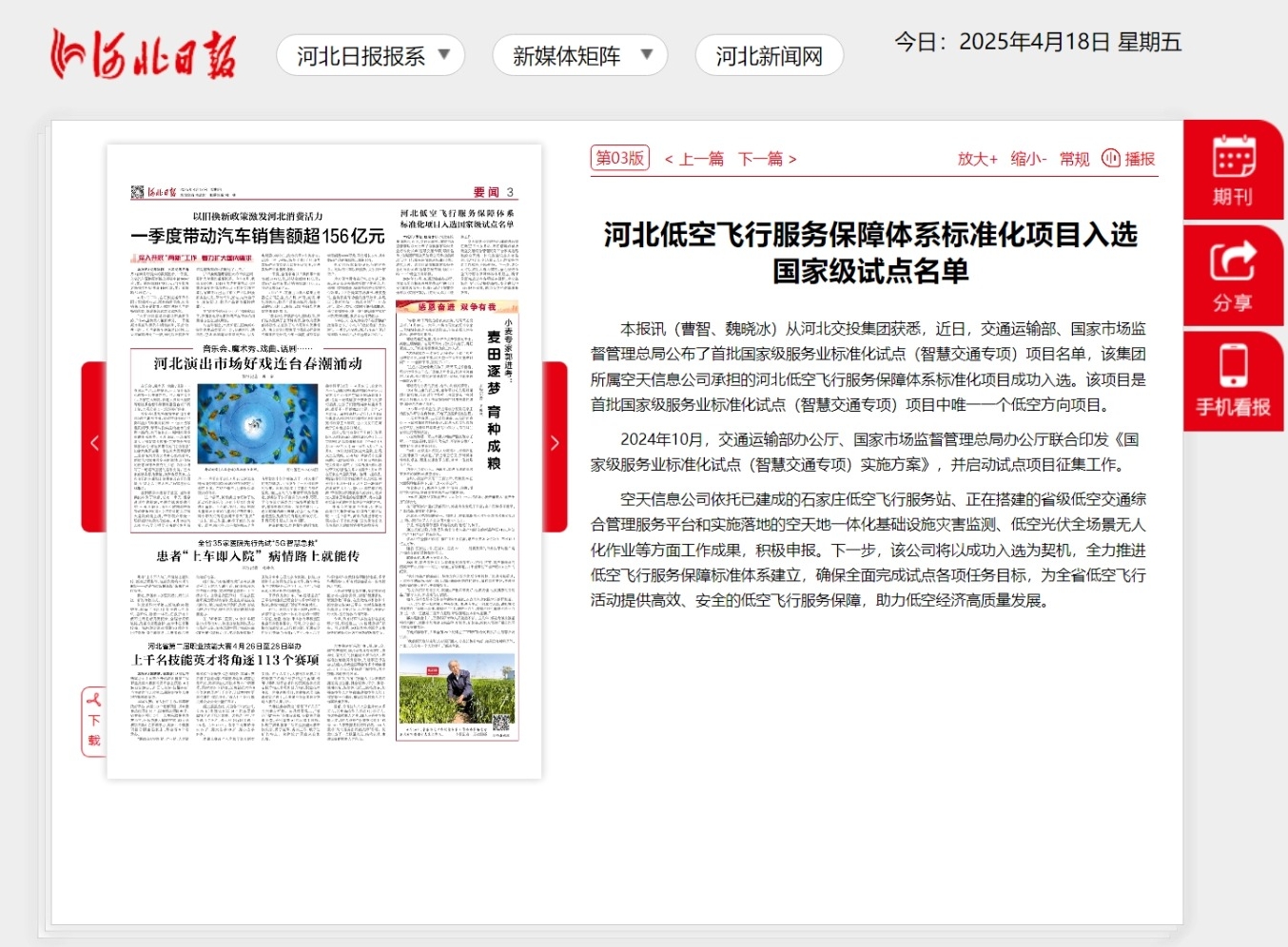
Task: Enlarge text using 放大+
Action: pos(977,159)
